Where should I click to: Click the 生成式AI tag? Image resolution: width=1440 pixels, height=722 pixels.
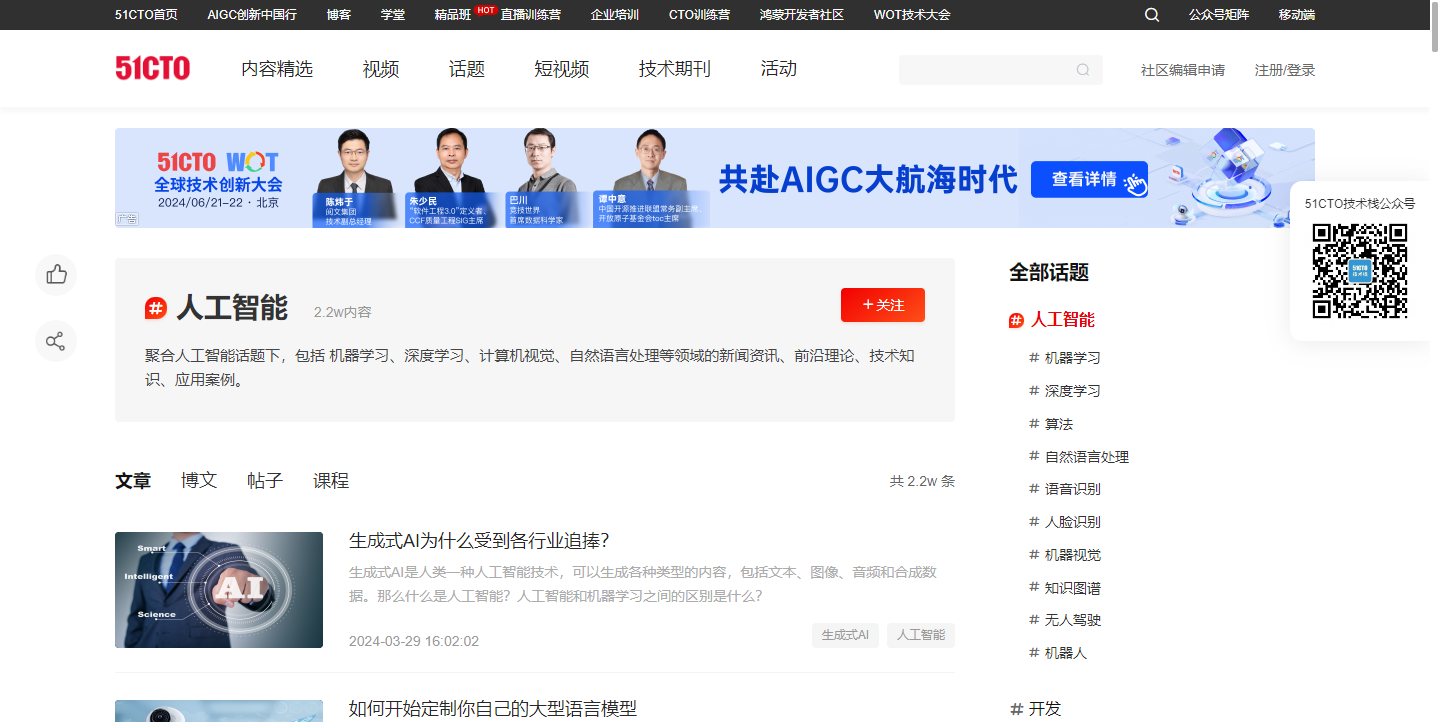[x=845, y=635]
